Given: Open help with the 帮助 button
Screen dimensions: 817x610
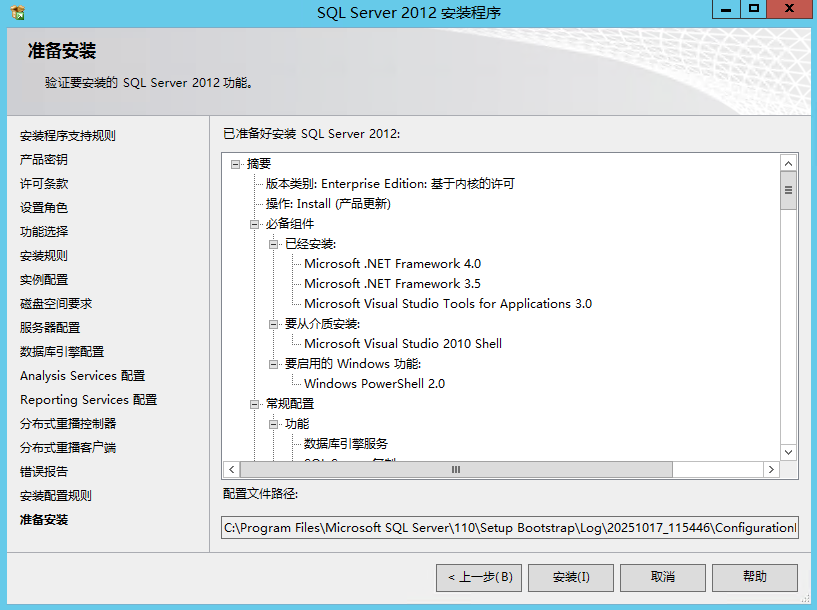Looking at the screenshot, I should (754, 577).
